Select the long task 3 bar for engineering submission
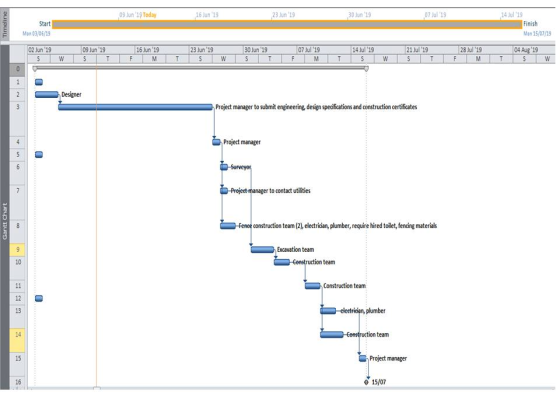Viewport: 560px width, 420px height. (x=135, y=107)
